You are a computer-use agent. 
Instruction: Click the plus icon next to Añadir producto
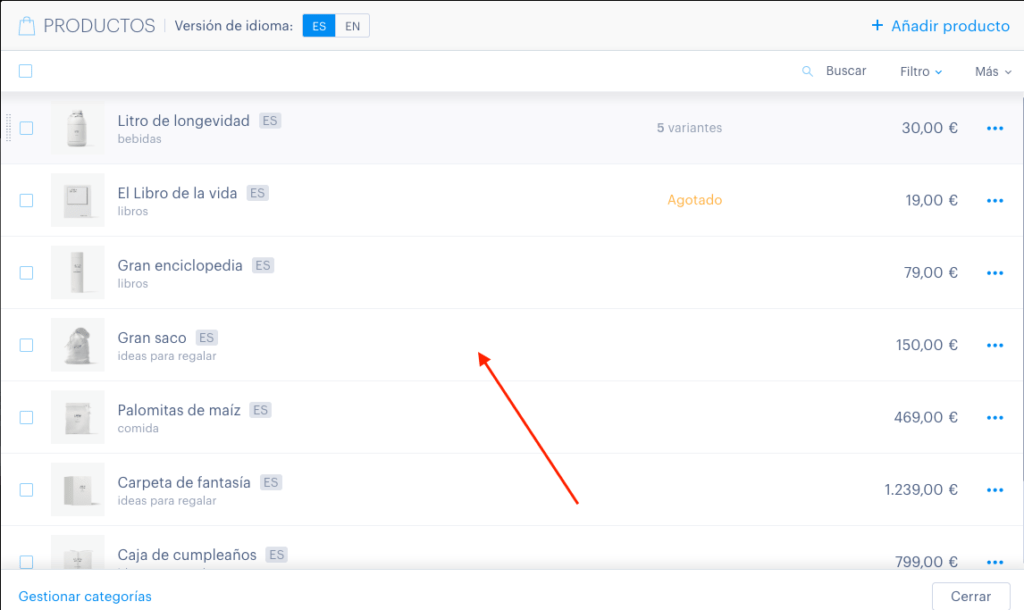pos(877,25)
